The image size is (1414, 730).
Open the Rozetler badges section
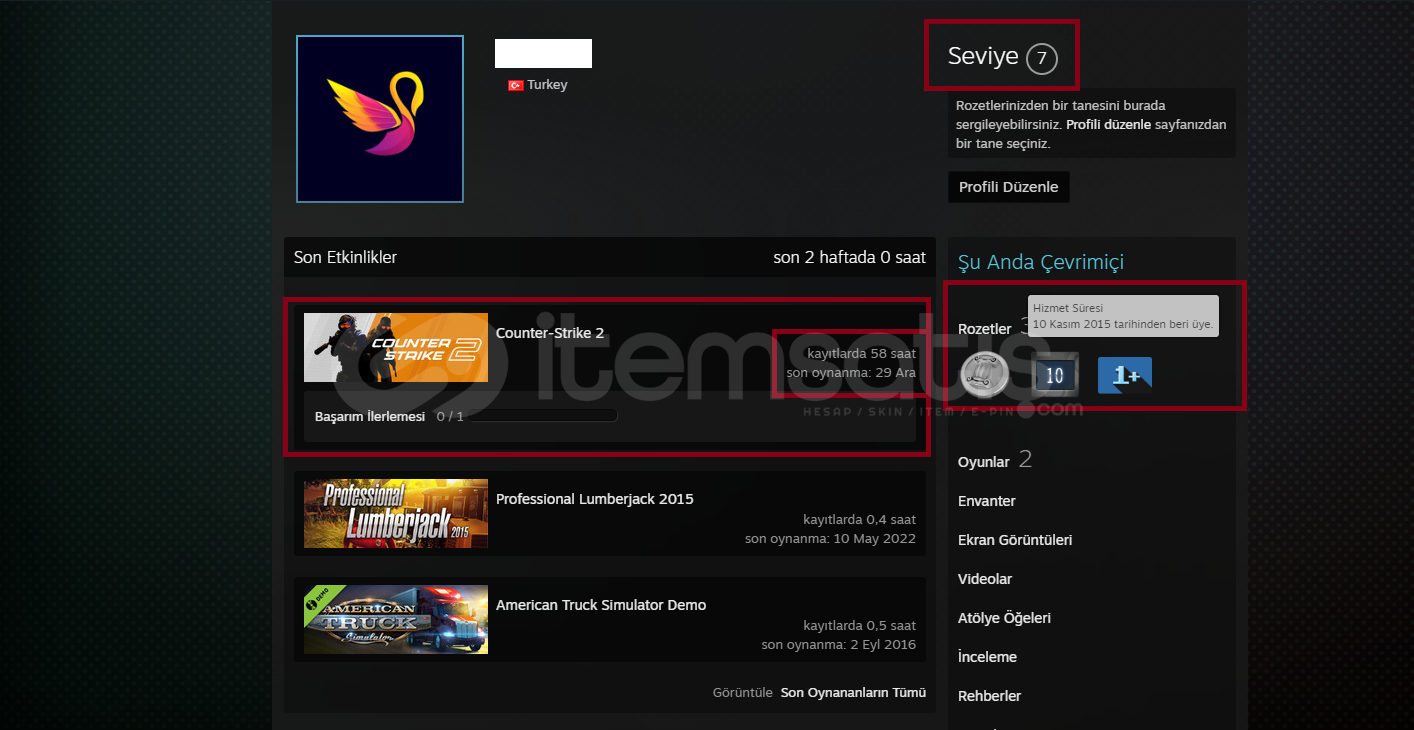click(985, 329)
